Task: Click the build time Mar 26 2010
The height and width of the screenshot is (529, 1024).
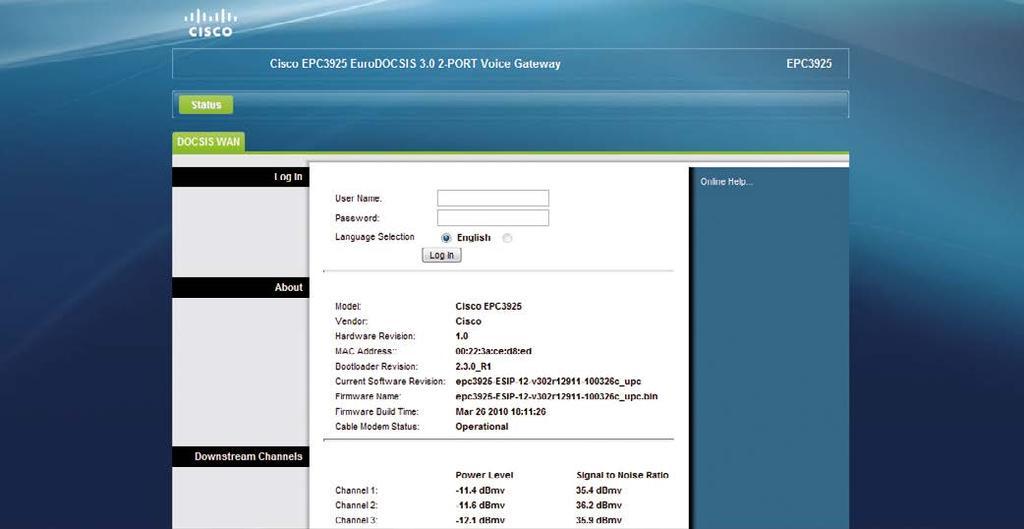Action: 501,412
